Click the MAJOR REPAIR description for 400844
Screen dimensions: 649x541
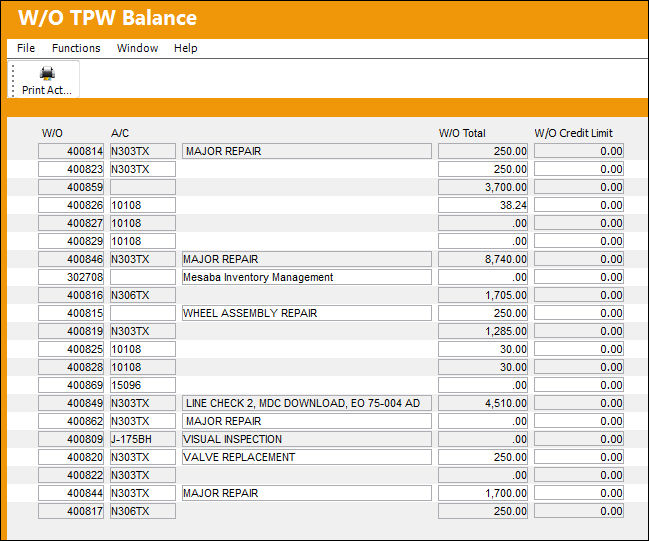pos(307,493)
